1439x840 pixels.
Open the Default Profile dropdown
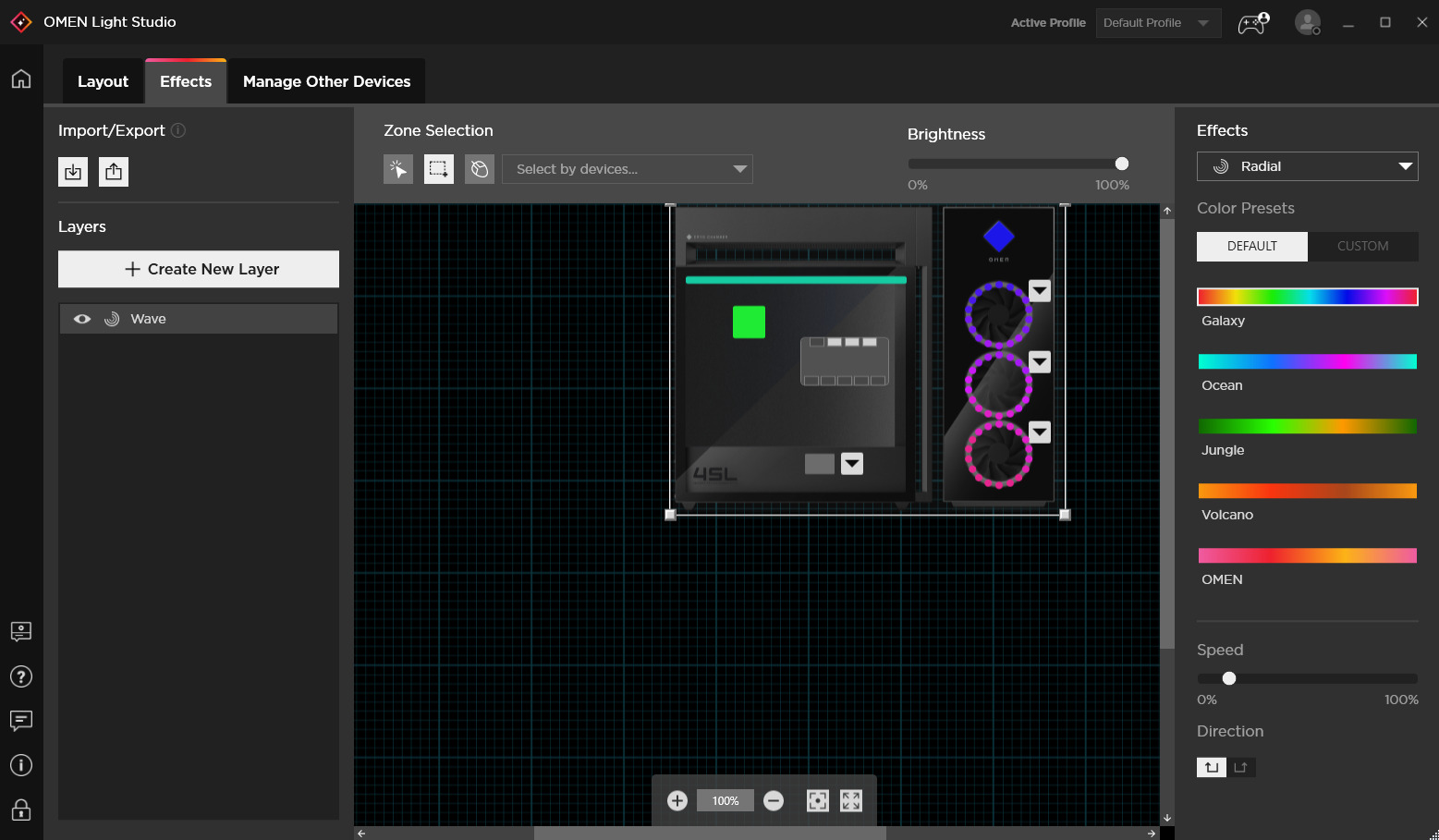1158,23
